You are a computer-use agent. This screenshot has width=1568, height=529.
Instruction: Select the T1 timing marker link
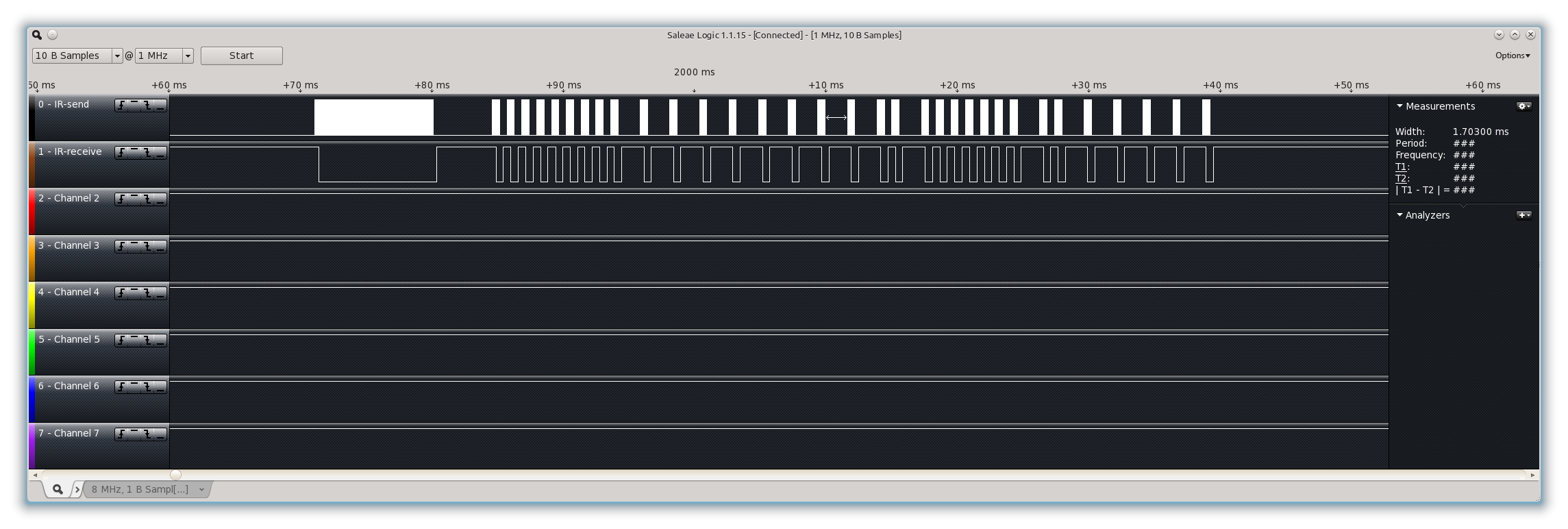pos(1401,167)
